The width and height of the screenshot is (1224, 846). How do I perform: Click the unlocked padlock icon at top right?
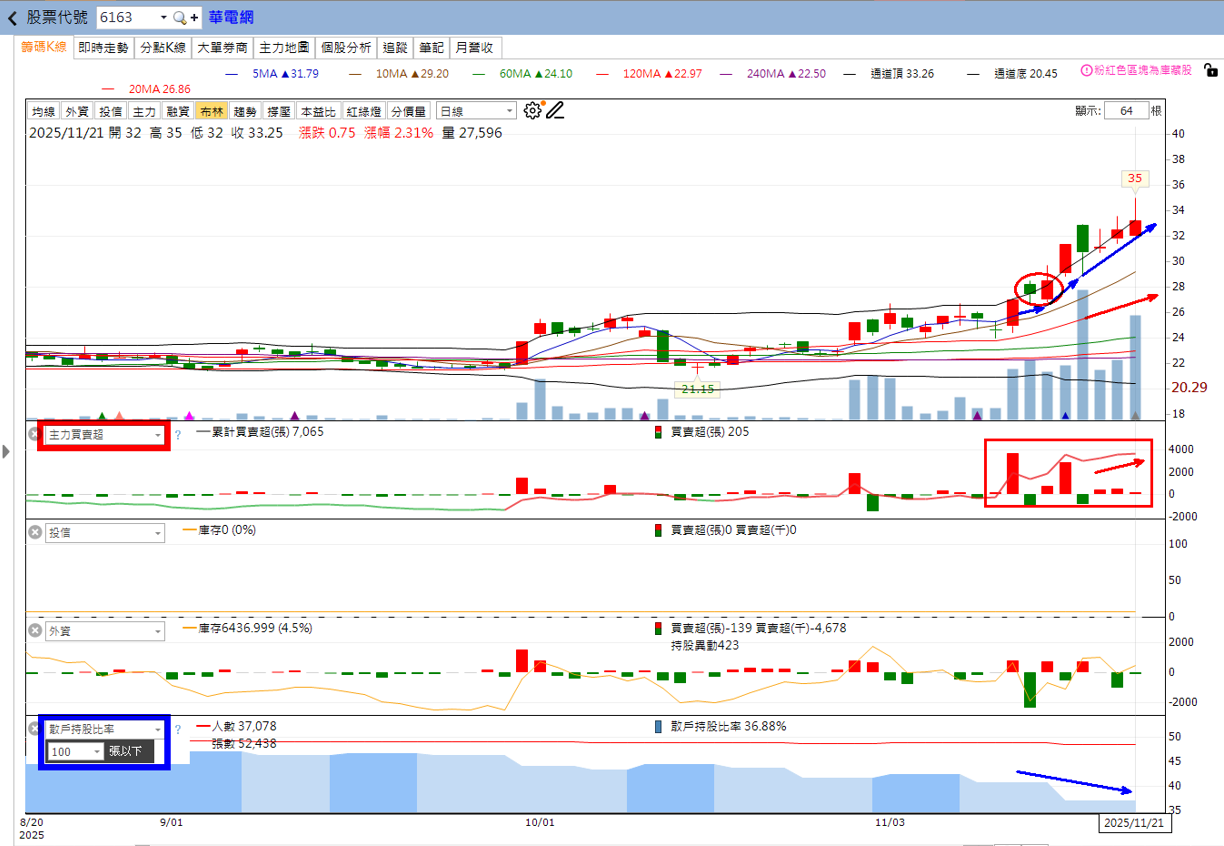1210,71
